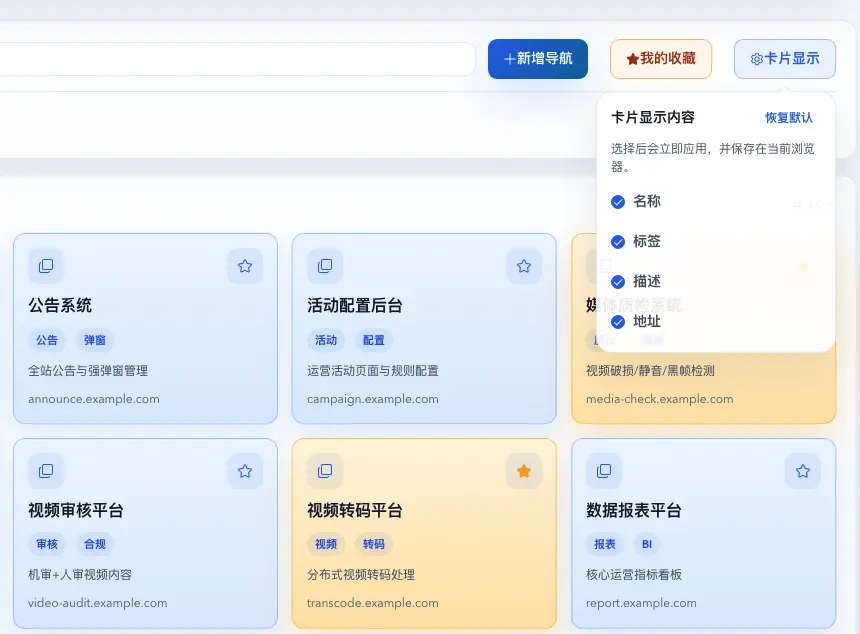Click the copy icon on 活动配置后台 card

pyautogui.click(x=325, y=266)
